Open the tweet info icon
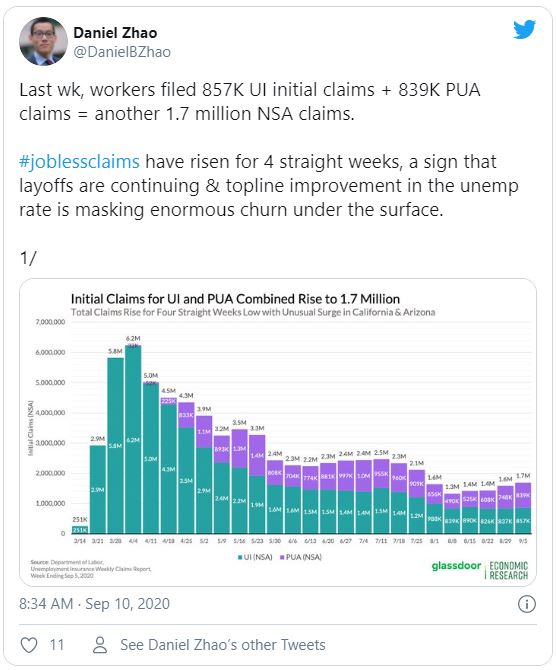 click(x=527, y=604)
